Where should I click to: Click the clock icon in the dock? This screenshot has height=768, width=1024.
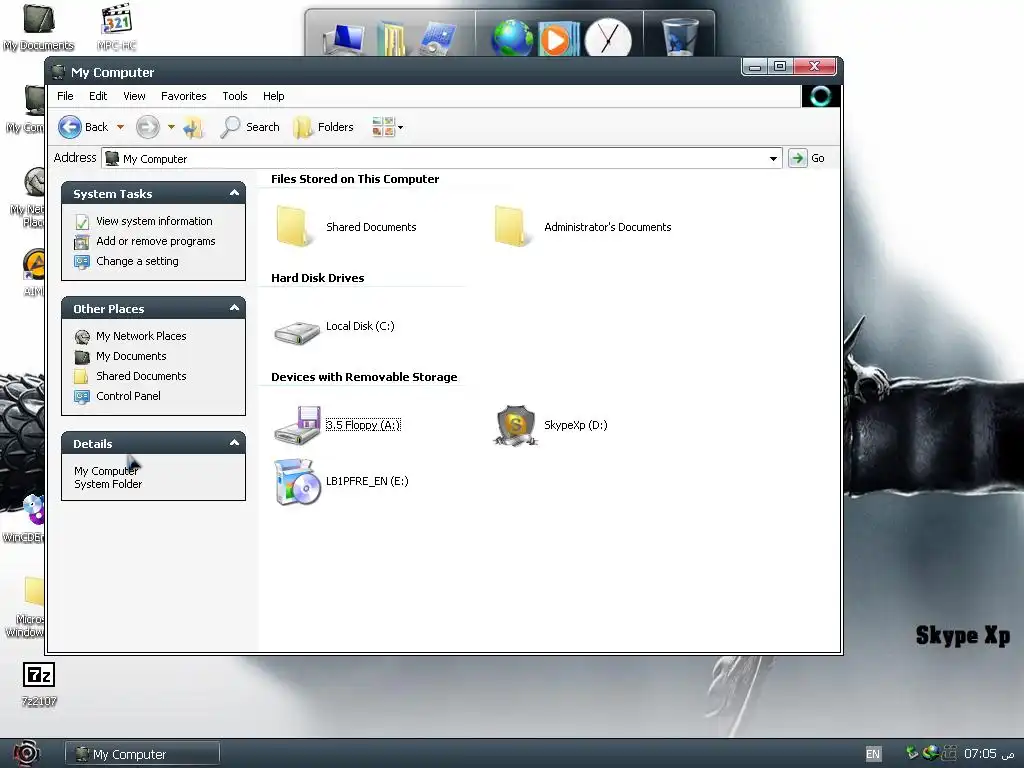click(x=607, y=38)
